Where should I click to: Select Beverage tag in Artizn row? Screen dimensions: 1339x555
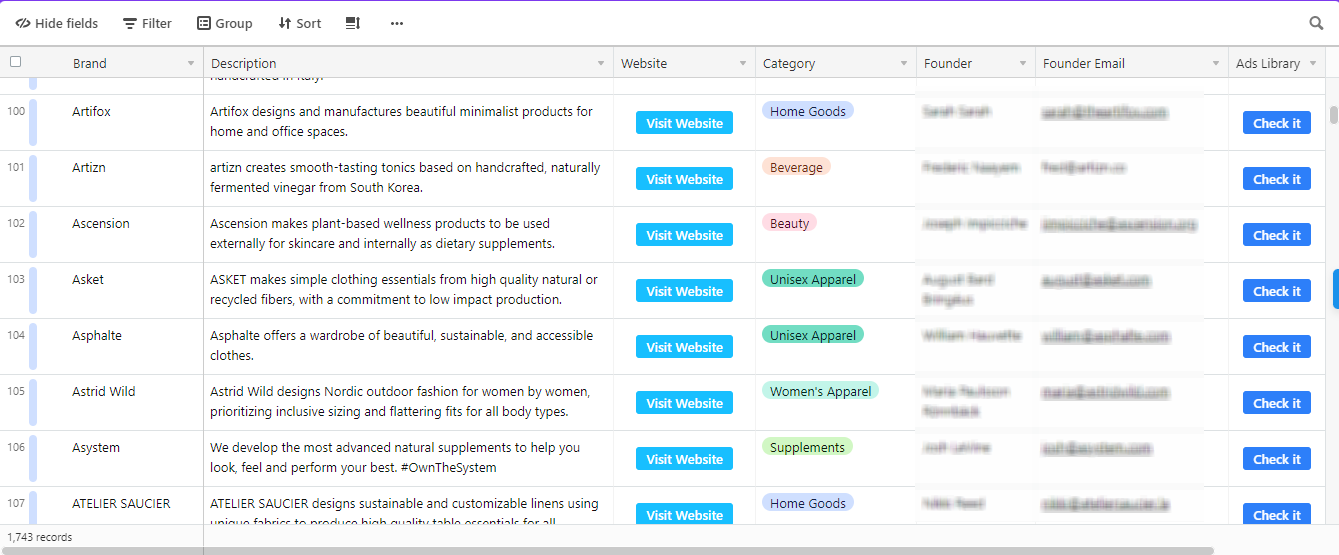click(796, 167)
